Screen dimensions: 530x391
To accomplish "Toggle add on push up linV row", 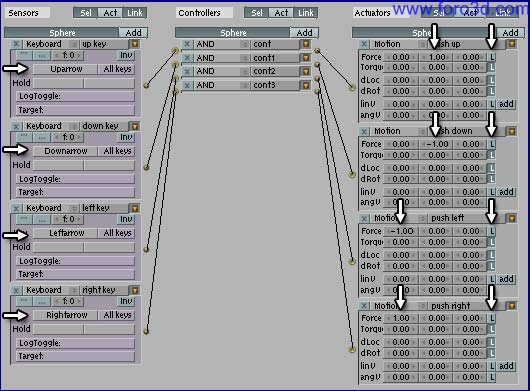I will 506,104.
